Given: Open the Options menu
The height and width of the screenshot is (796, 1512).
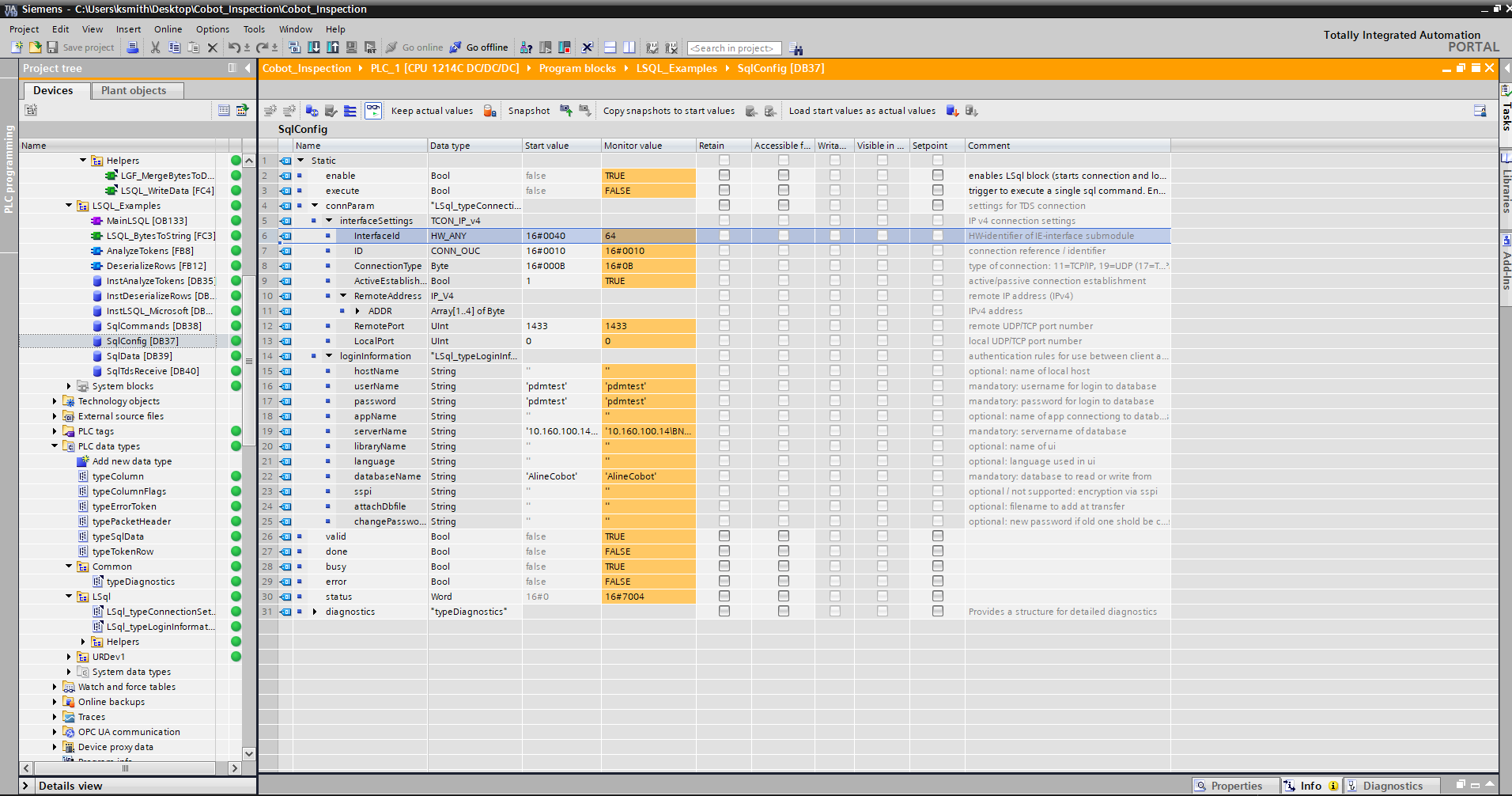Looking at the screenshot, I should (213, 29).
